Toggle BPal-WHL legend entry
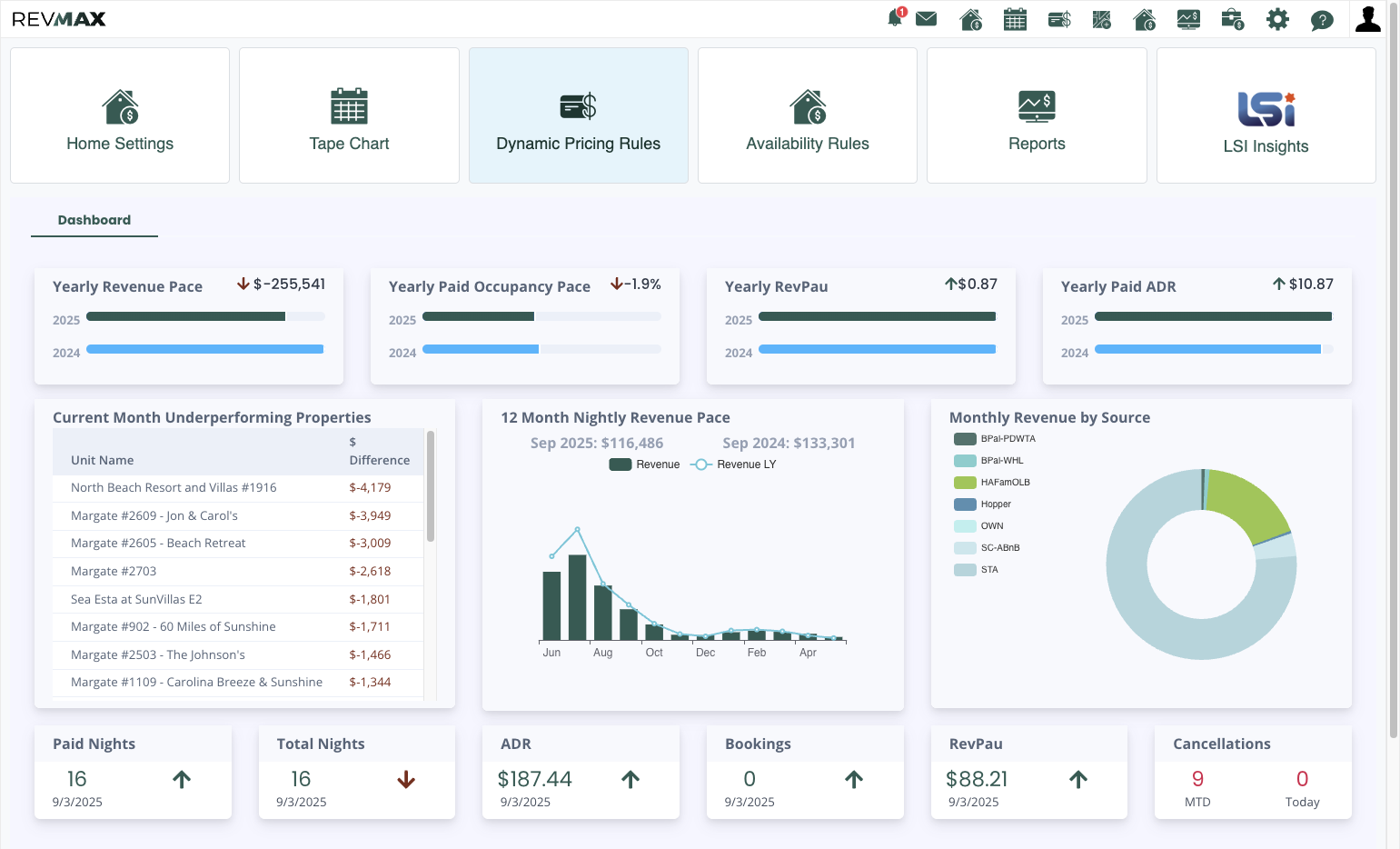The height and width of the screenshot is (849, 1400). tap(988, 461)
